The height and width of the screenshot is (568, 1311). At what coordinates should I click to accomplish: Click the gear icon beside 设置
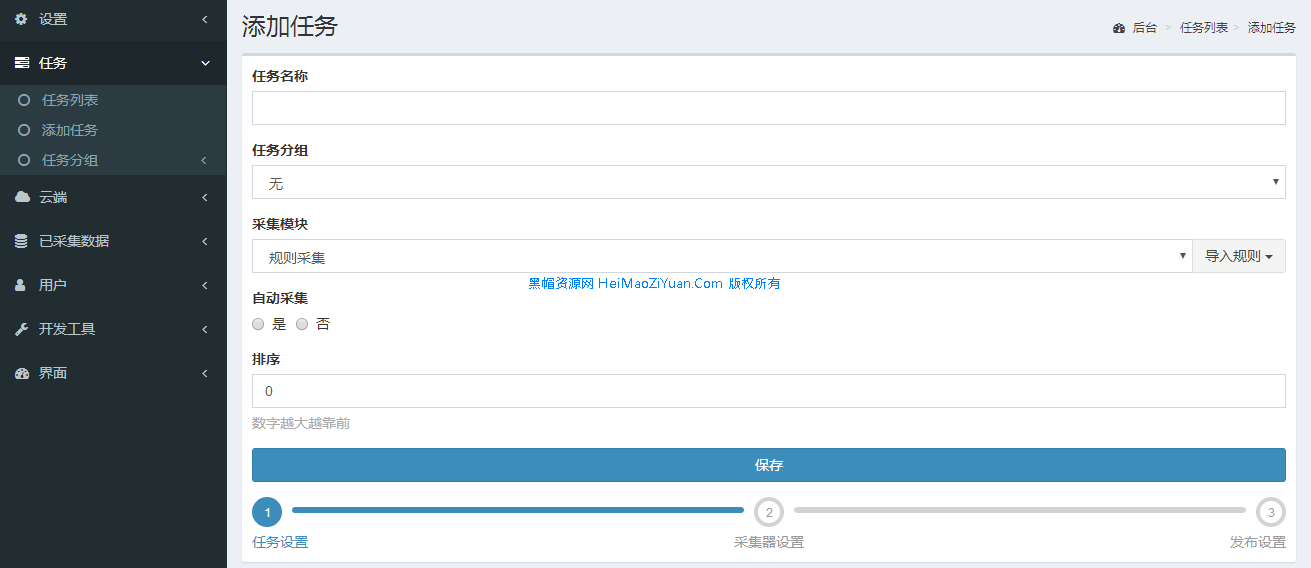21,19
